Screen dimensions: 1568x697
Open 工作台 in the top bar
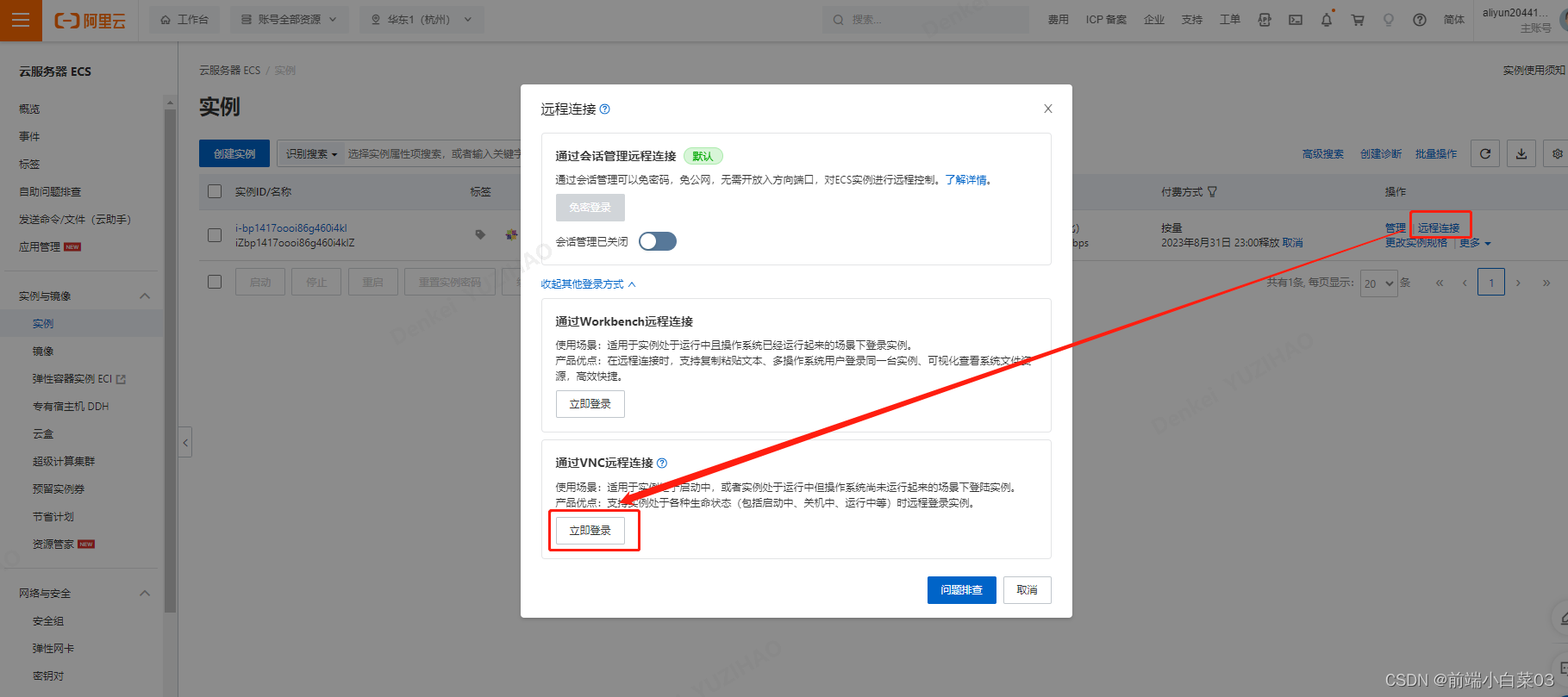coord(184,20)
